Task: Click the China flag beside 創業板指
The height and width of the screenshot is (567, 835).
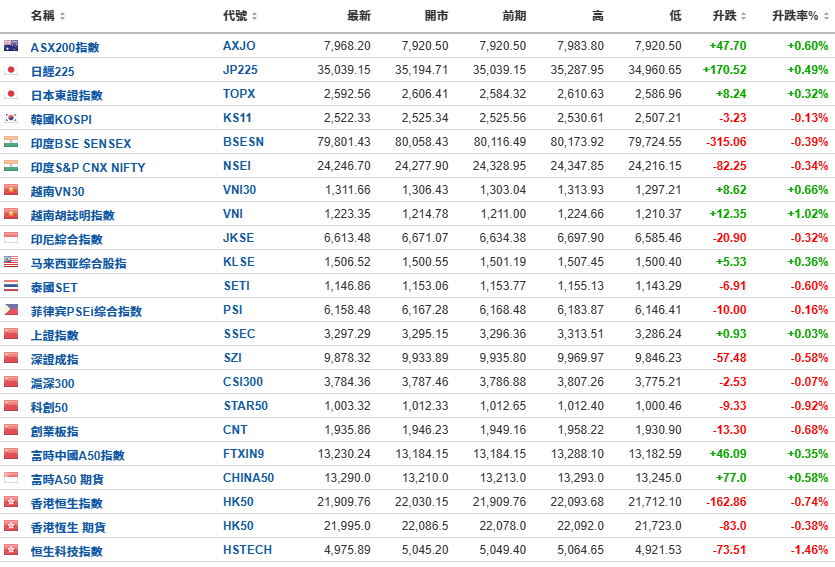Action: (11, 430)
